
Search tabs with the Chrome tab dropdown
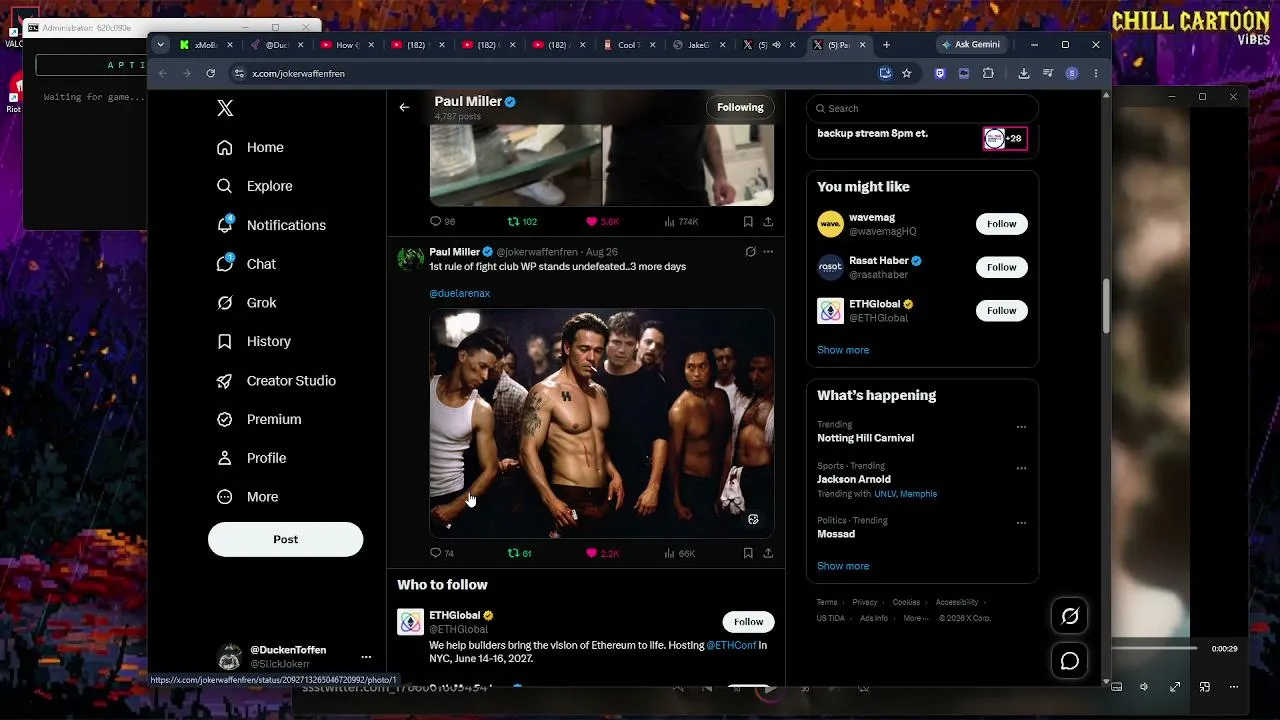coord(161,45)
